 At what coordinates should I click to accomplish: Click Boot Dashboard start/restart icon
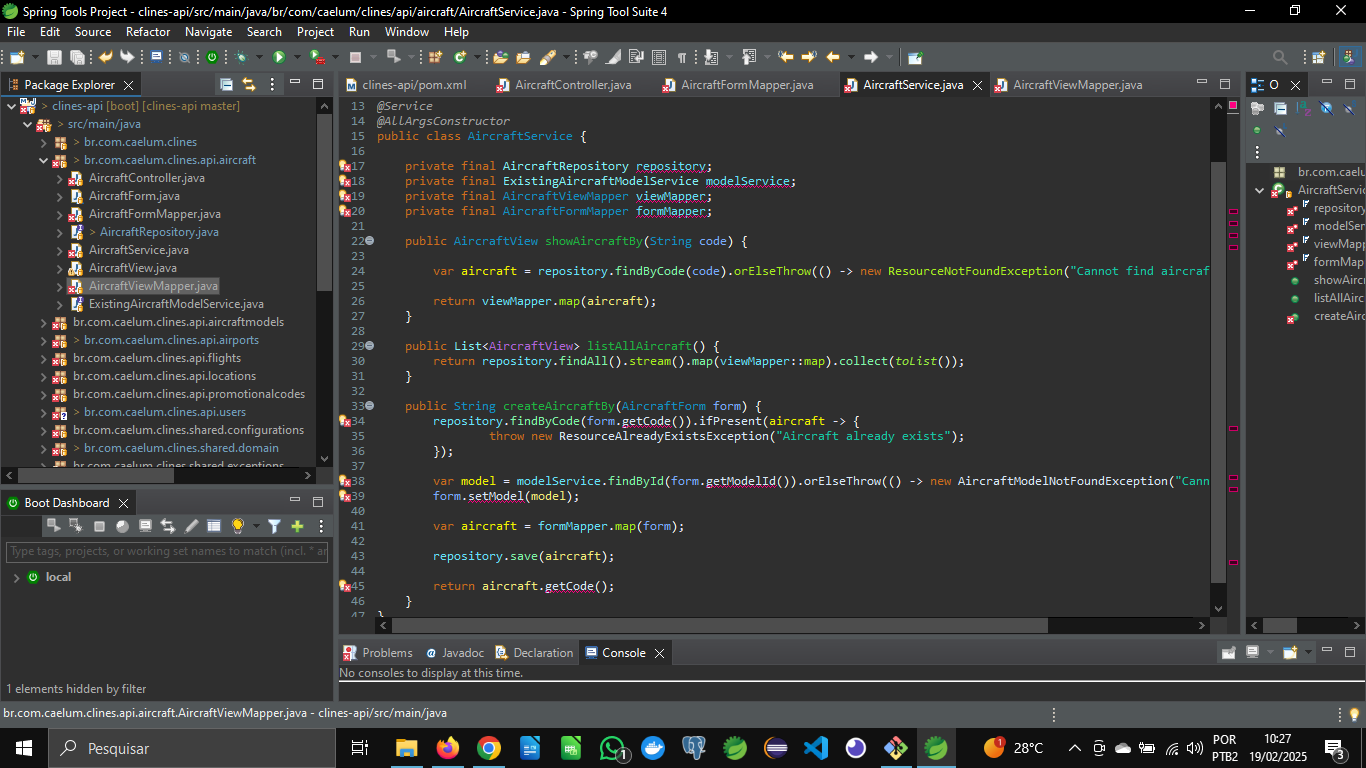(x=54, y=526)
